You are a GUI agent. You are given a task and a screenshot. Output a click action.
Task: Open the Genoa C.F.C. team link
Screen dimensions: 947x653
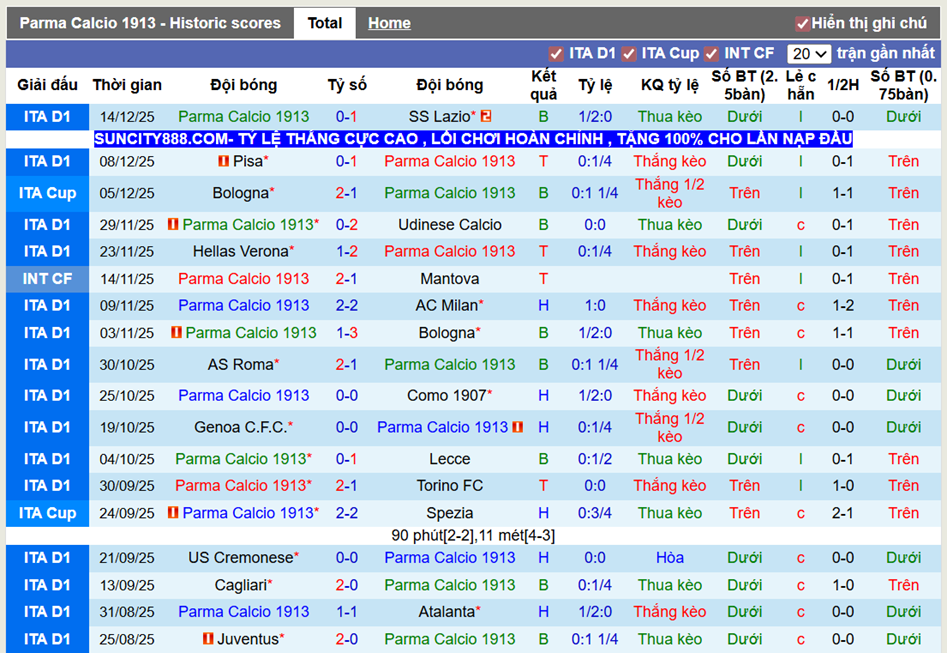point(240,428)
